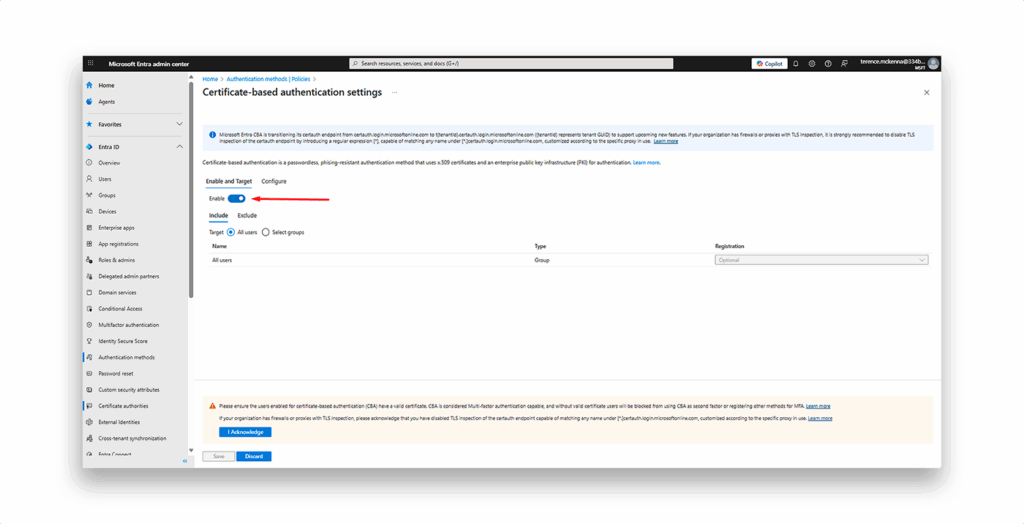This screenshot has width=1024, height=524.
Task: Click the Users person icon
Action: pyautogui.click(x=89, y=179)
